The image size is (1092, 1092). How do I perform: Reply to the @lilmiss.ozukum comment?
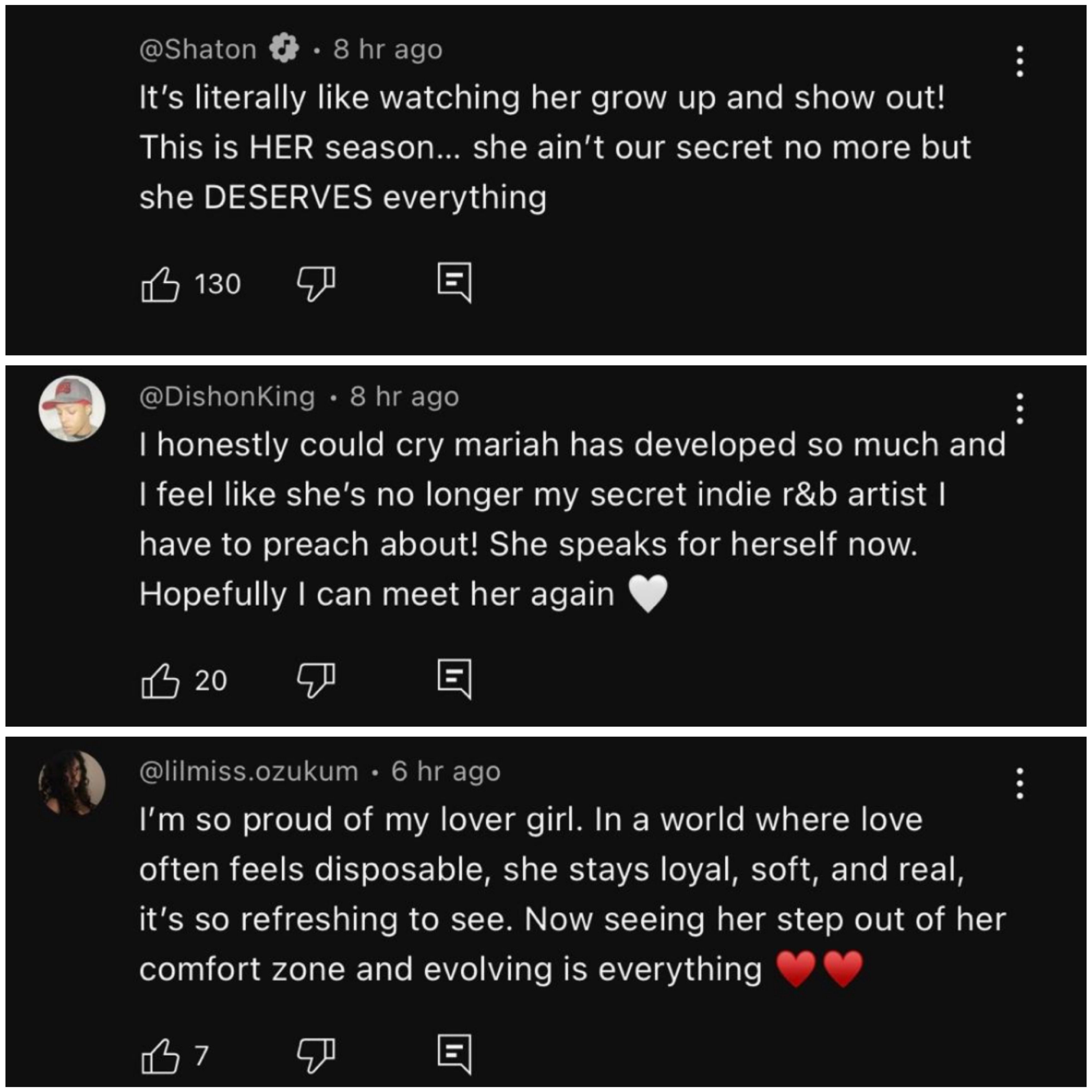[455, 1054]
